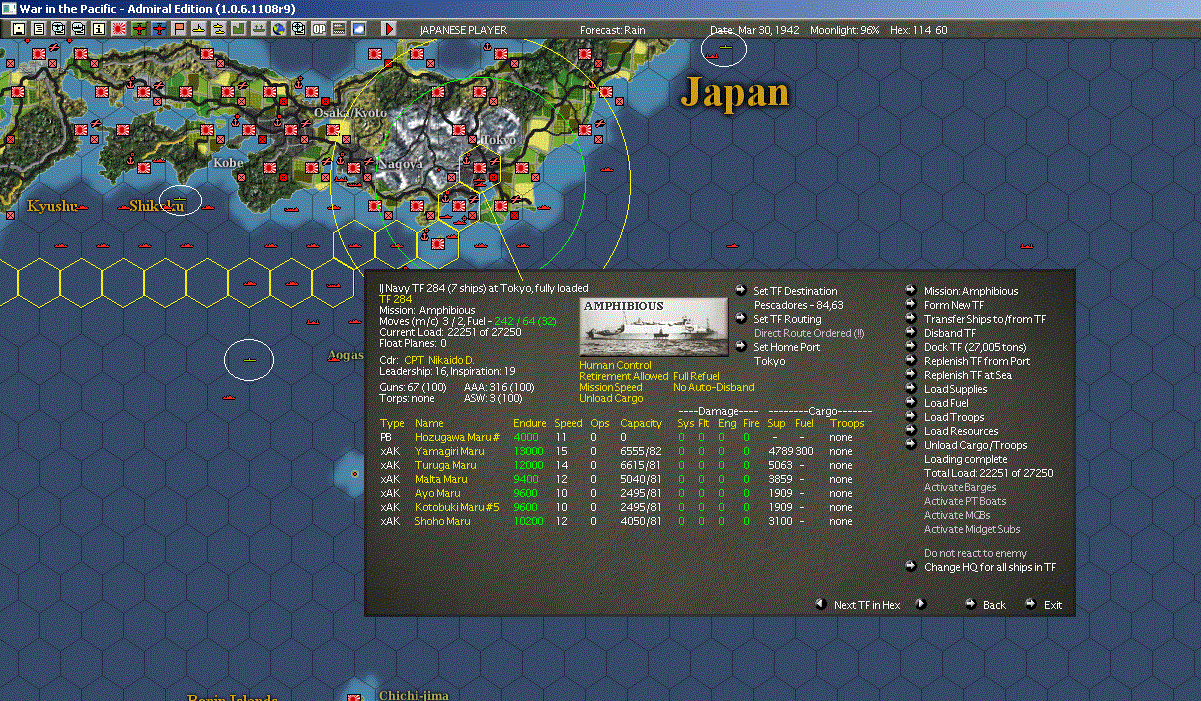
Task: Open the information 'i' toolbar icon
Action: click(98, 29)
